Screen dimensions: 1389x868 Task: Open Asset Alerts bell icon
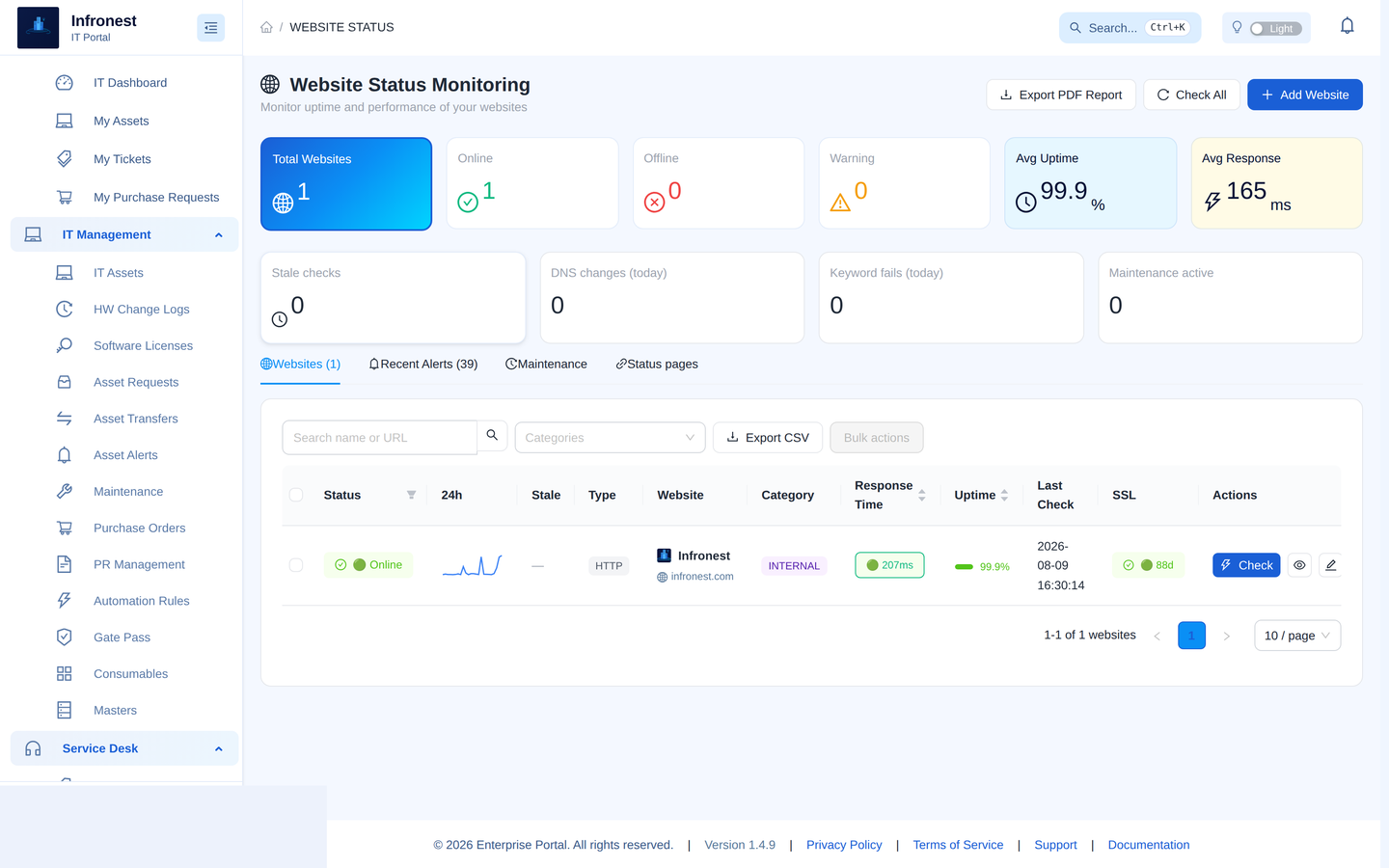coord(65,455)
